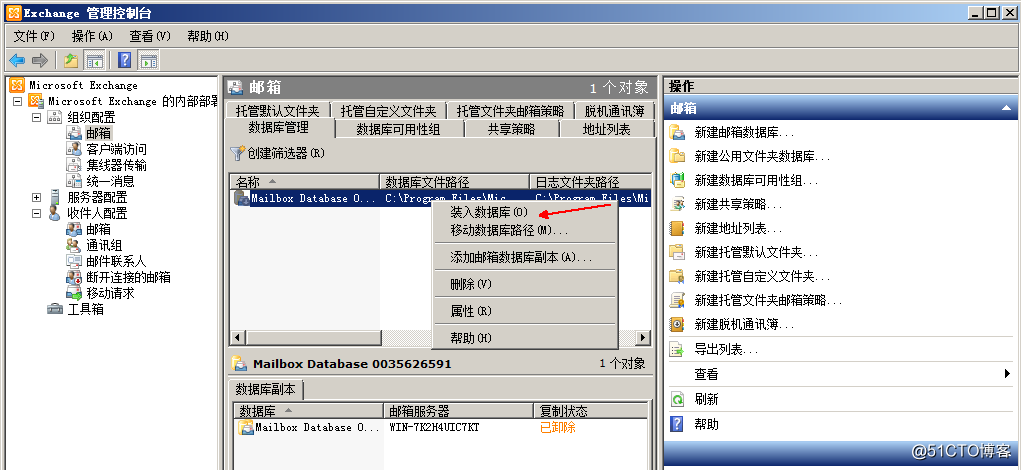Click the Microsoft Exchange root node icon
This screenshot has height=470, width=1021.
(18, 85)
